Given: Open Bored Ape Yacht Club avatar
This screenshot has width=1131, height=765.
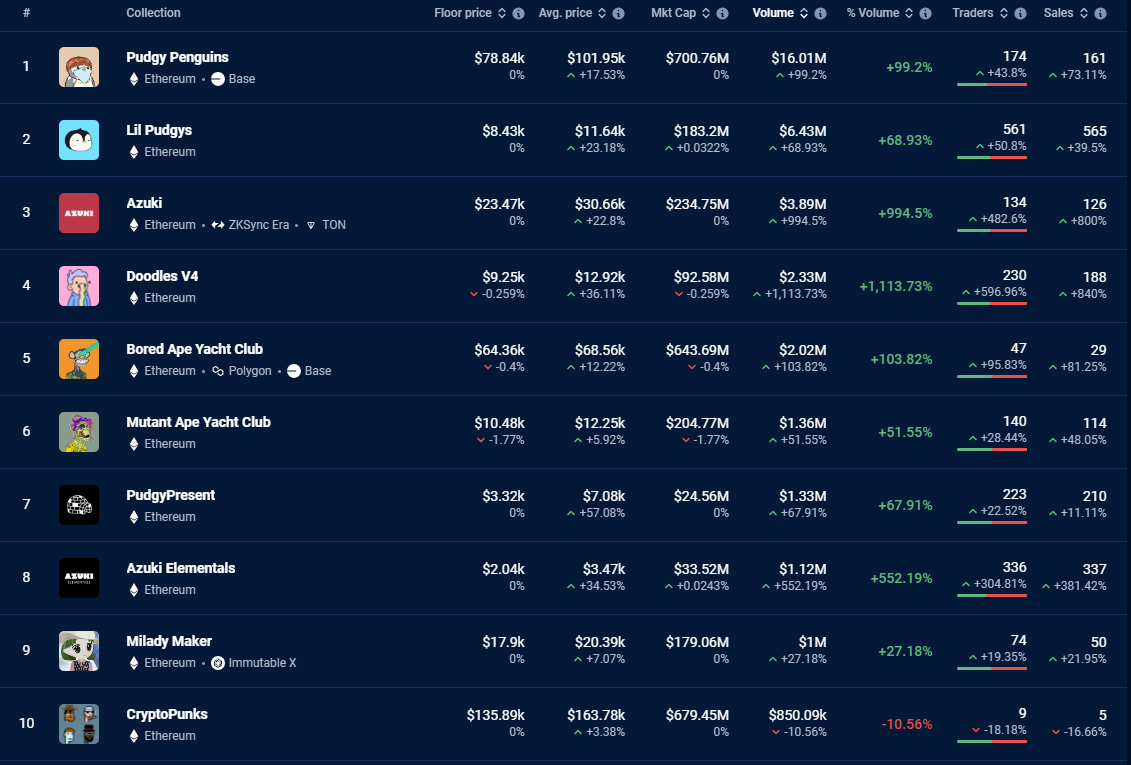Looking at the screenshot, I should pos(79,359).
